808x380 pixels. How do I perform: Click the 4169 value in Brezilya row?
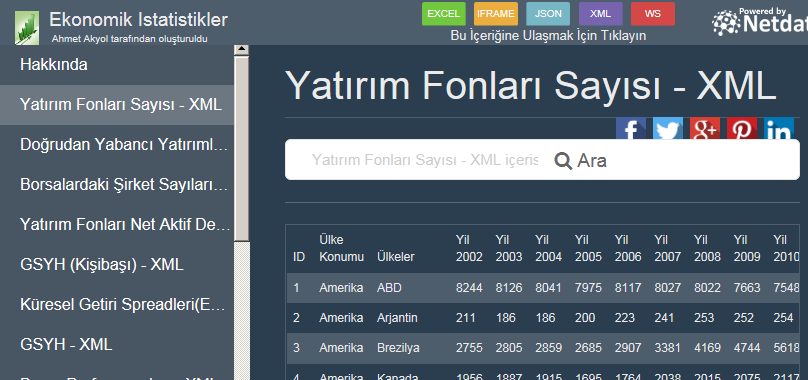pos(707,348)
